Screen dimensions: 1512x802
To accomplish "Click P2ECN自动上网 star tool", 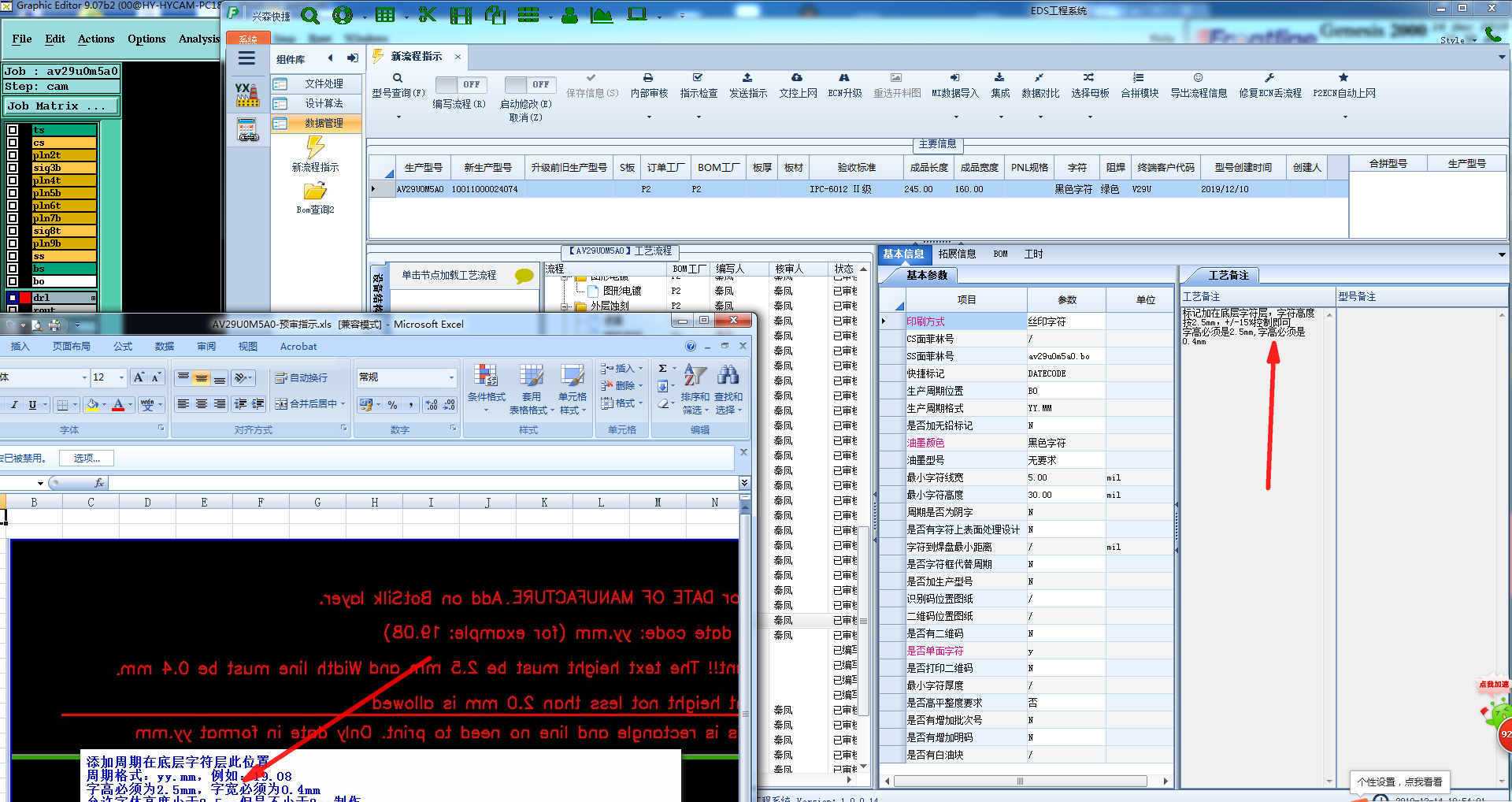I will click(x=1343, y=86).
